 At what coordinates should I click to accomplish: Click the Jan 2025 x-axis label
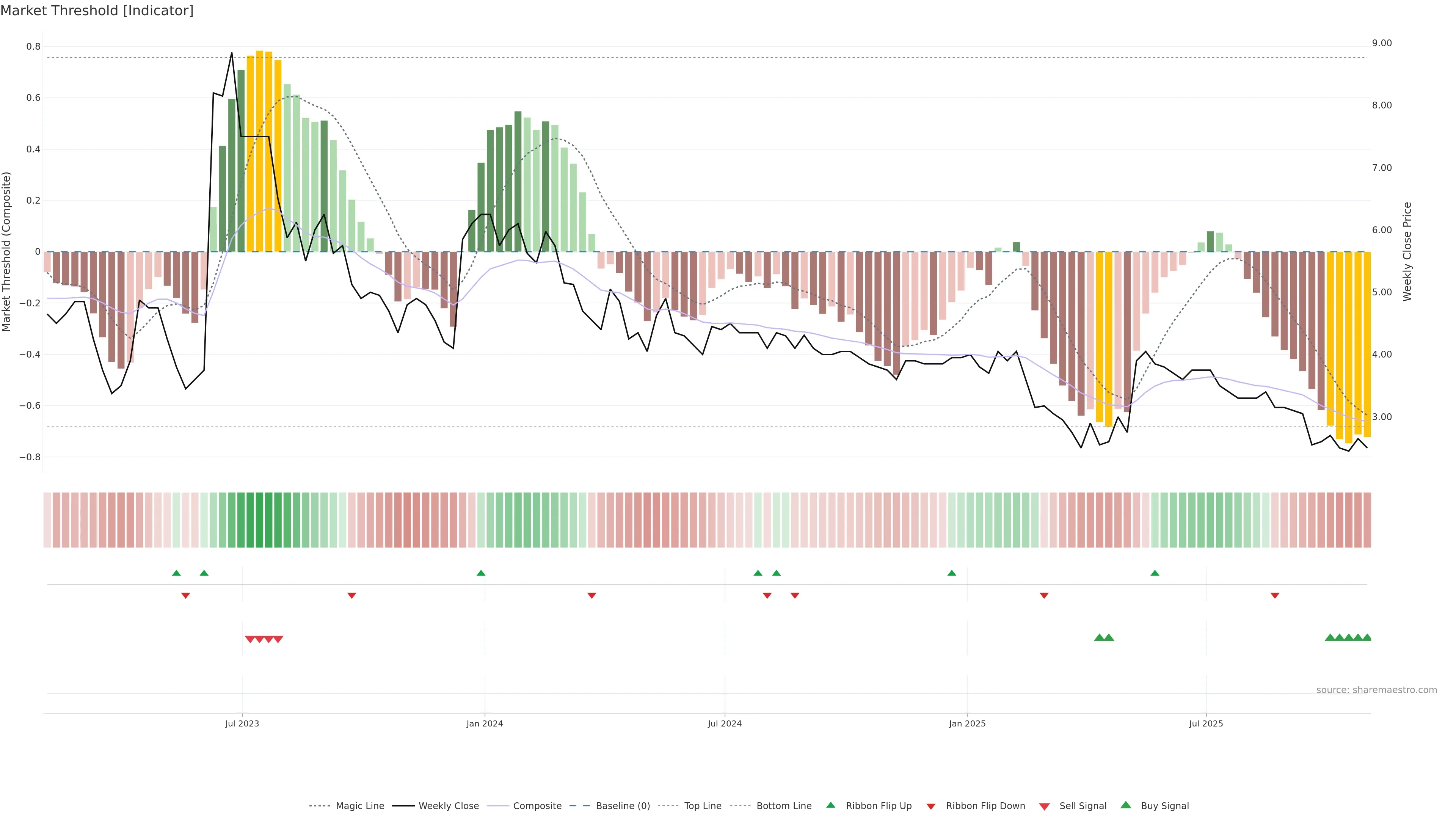pyautogui.click(x=967, y=723)
